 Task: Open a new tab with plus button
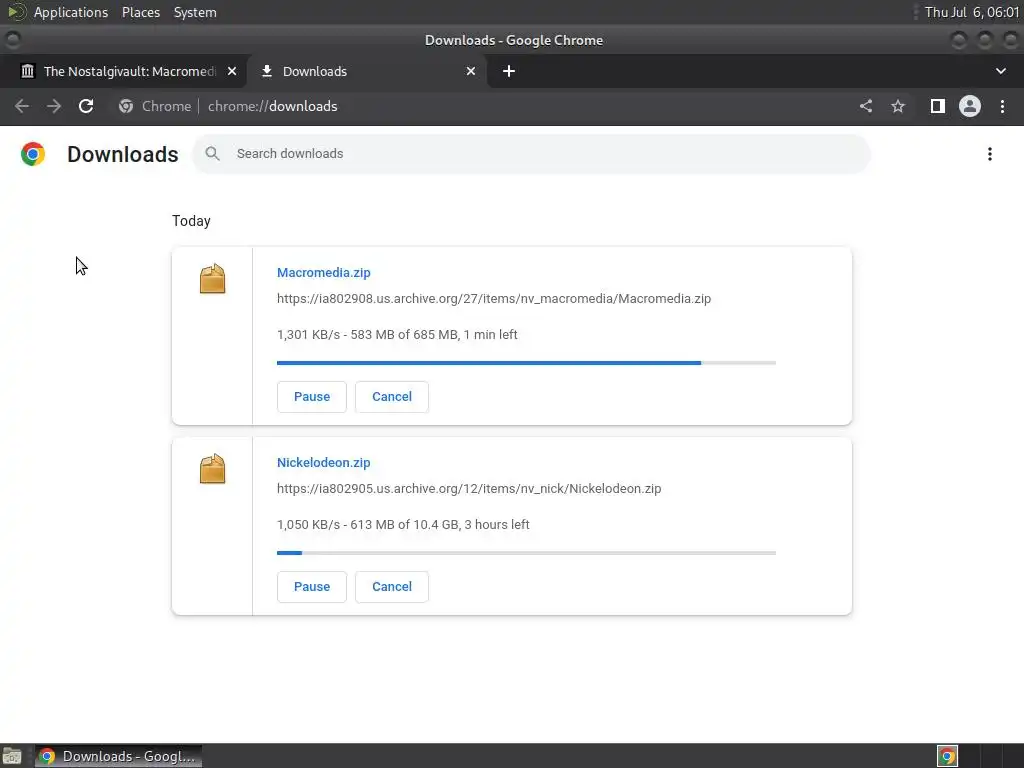tap(509, 71)
